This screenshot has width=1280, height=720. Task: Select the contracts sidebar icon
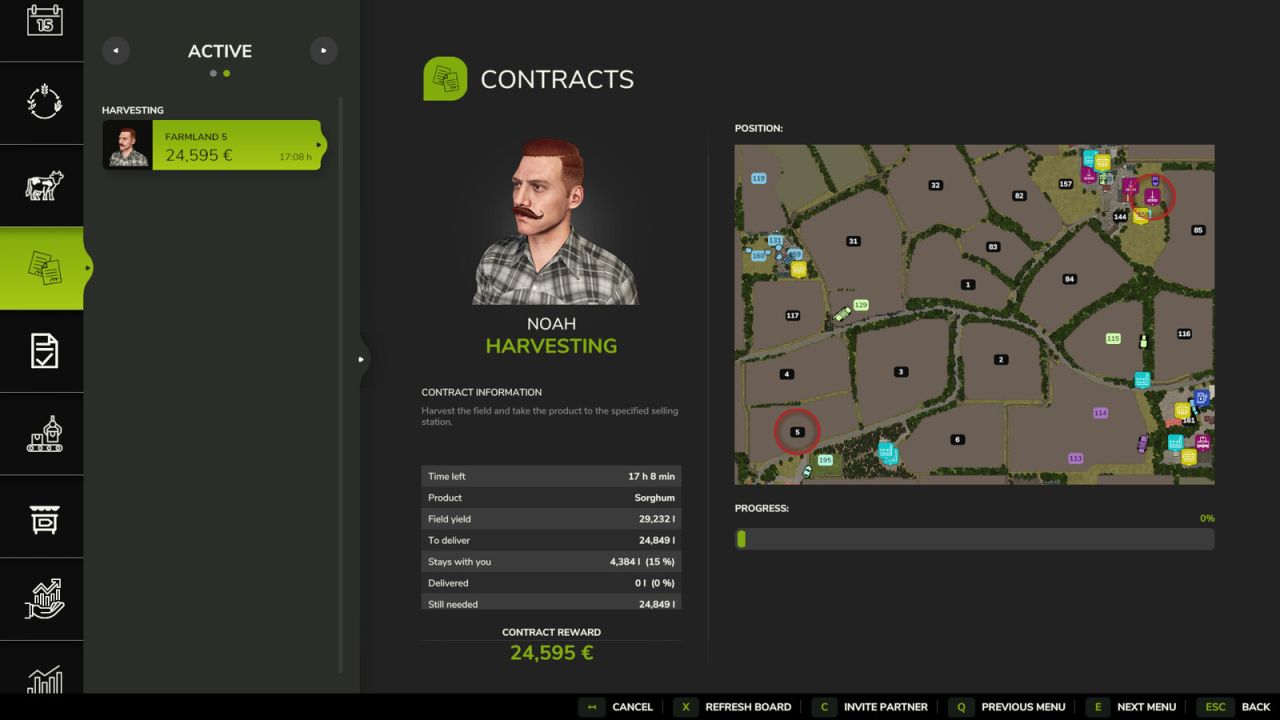[x=44, y=268]
